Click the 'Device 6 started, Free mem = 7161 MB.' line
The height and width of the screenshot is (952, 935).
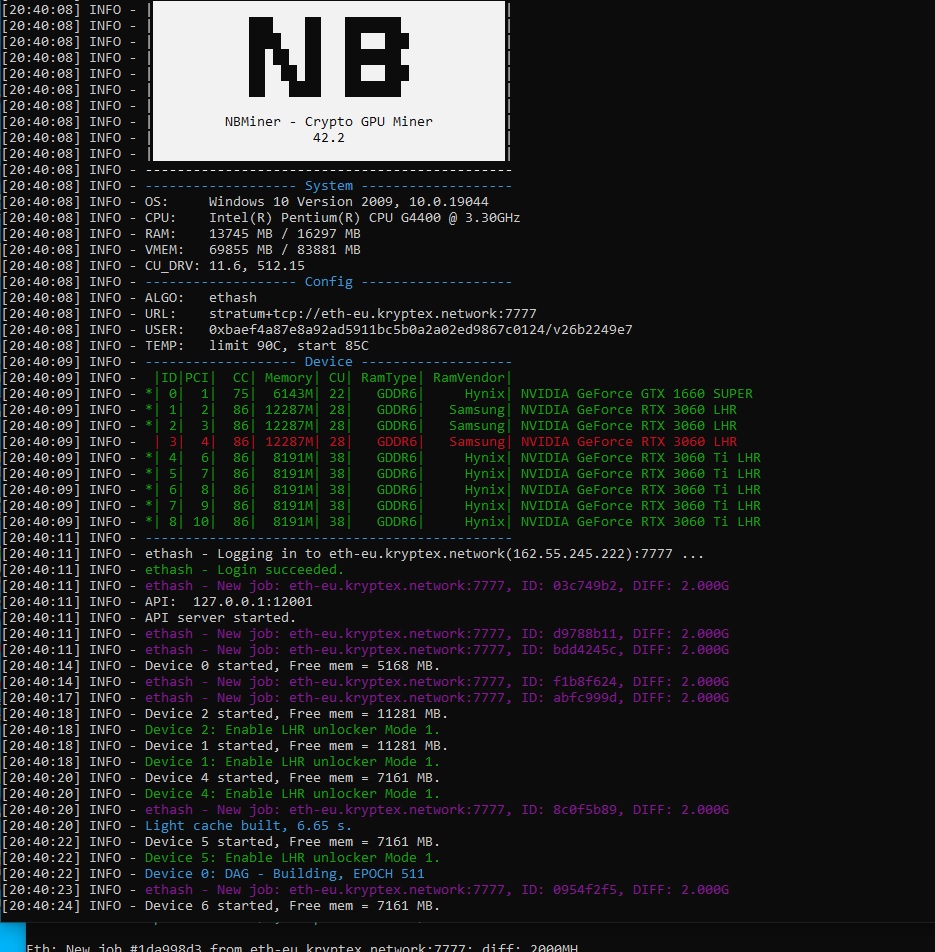[293, 905]
